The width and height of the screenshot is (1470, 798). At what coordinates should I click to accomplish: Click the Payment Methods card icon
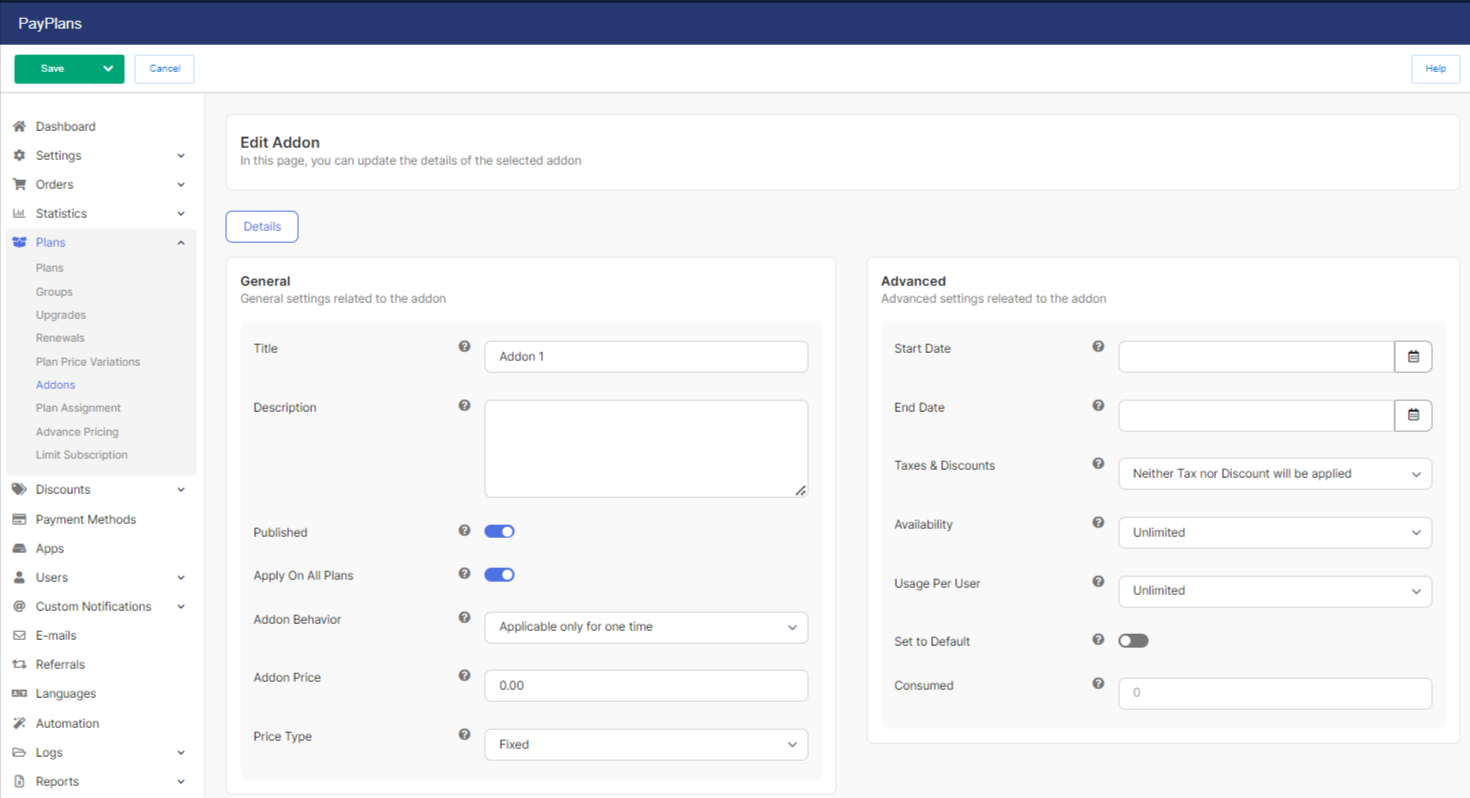[19, 519]
